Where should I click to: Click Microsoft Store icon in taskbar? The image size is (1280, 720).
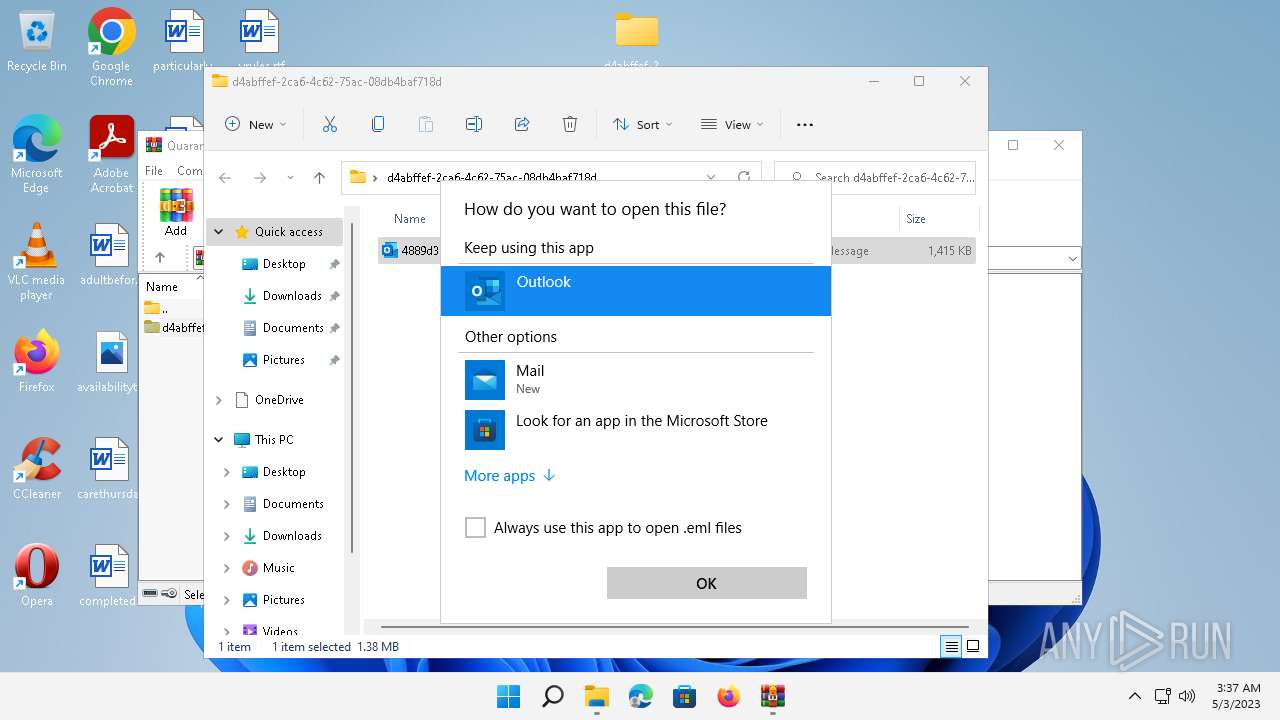pos(684,696)
